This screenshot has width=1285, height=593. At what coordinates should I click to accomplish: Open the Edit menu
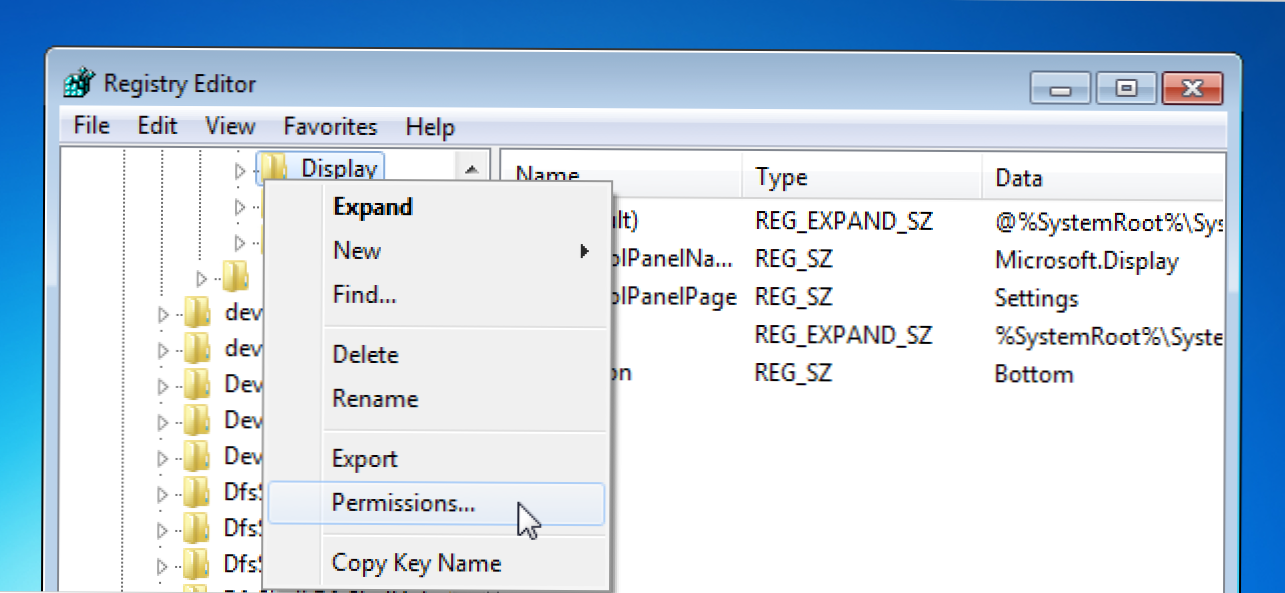pos(157,126)
